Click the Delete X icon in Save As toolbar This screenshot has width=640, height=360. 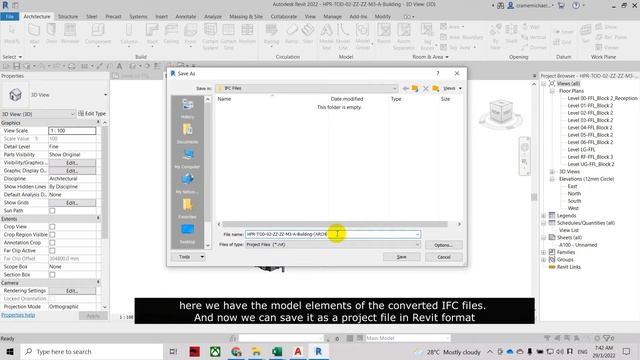coord(426,88)
